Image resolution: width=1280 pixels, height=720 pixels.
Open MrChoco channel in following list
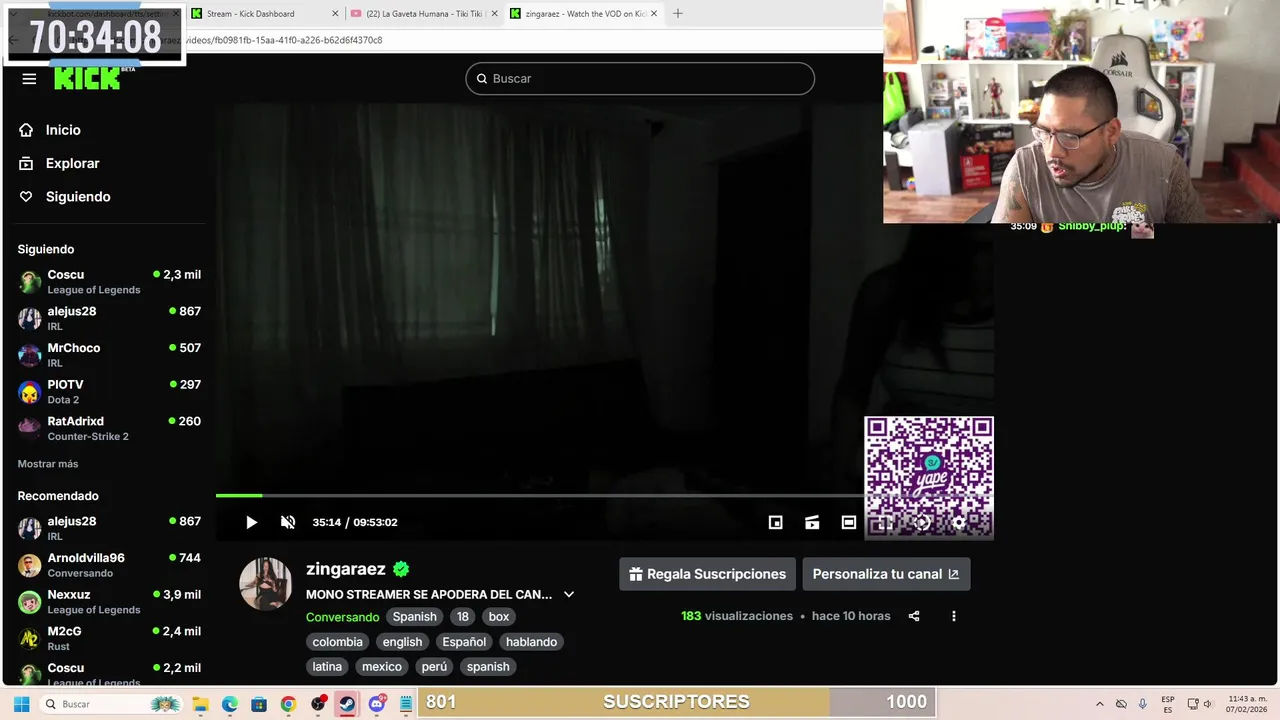[109, 355]
